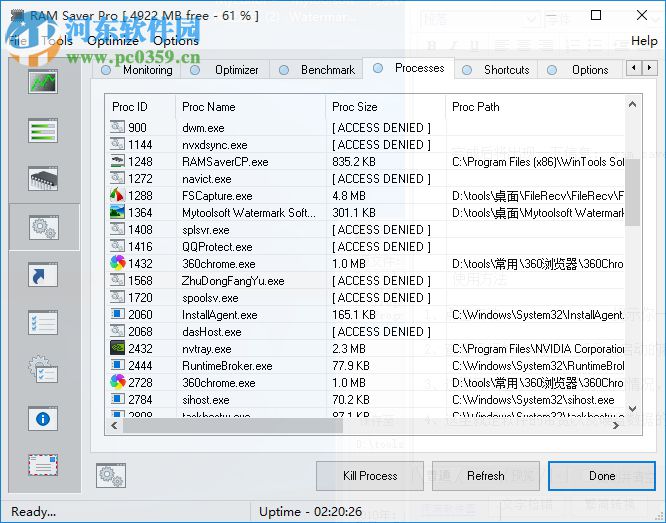Click the QQProtect.exe process icon
This screenshot has height=523, width=666.
(x=117, y=246)
